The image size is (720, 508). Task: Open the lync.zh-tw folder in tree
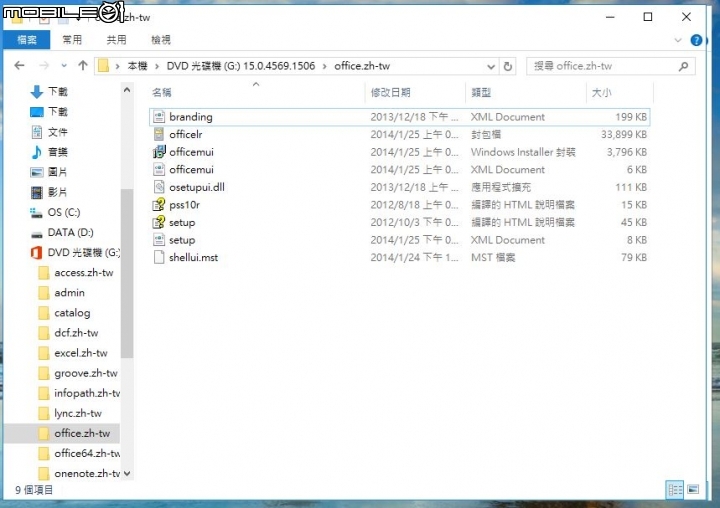pyautogui.click(x=70, y=413)
